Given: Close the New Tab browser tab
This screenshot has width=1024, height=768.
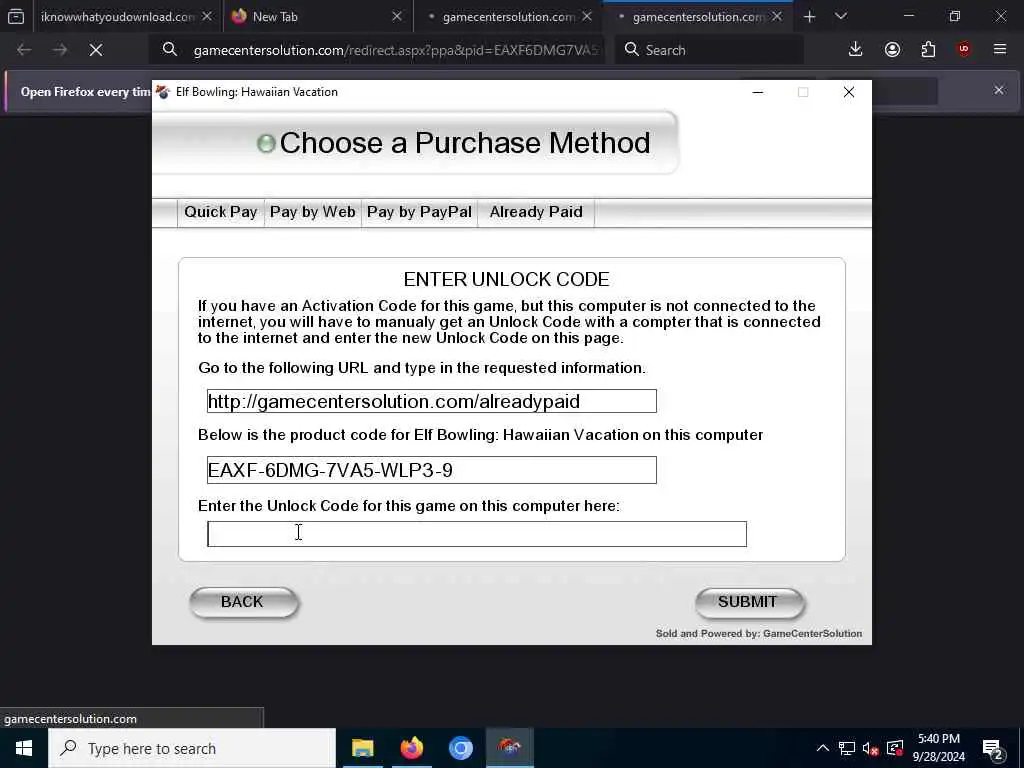Looking at the screenshot, I should pos(396,16).
